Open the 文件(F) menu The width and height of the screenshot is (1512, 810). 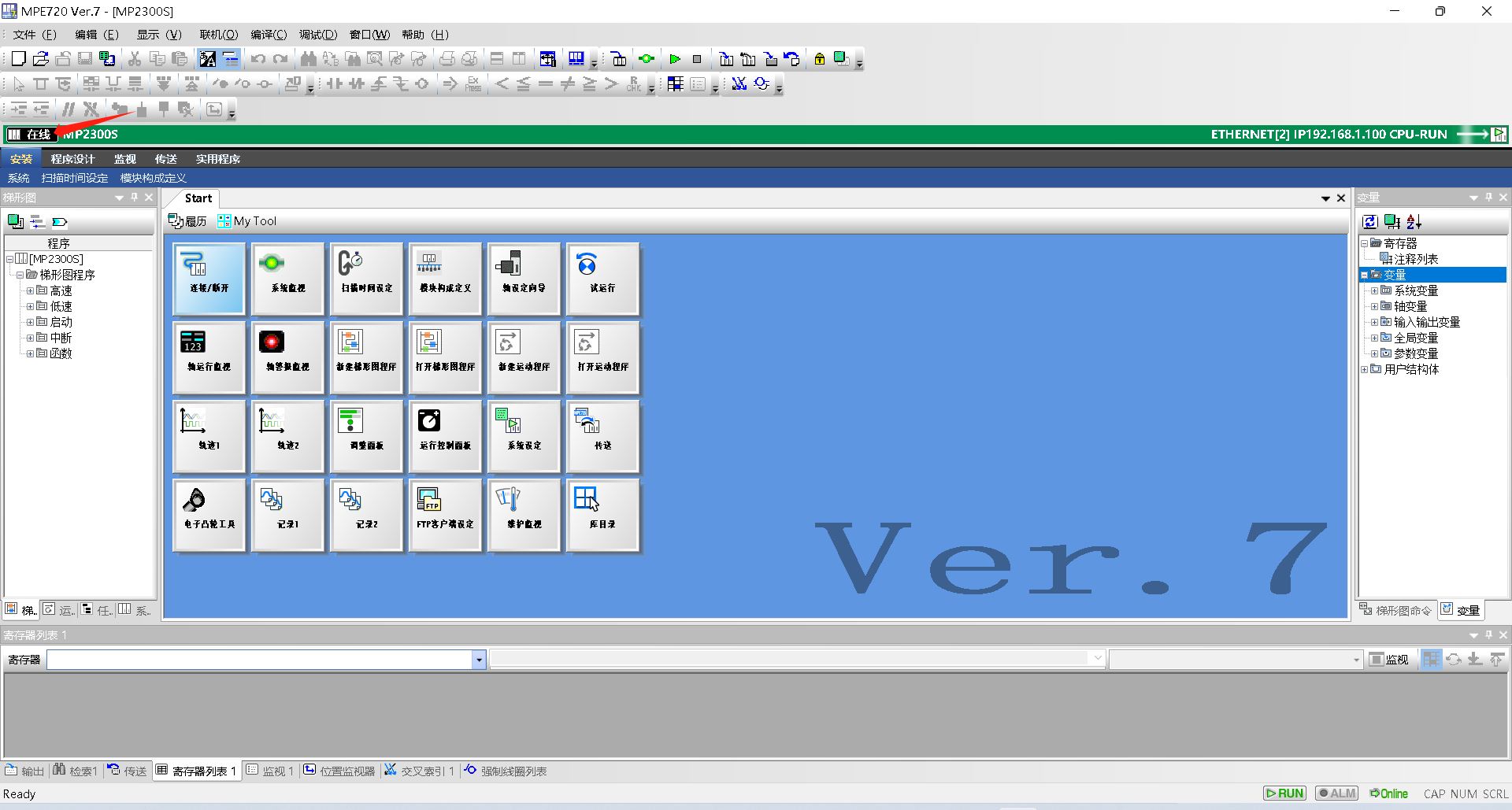[x=35, y=35]
